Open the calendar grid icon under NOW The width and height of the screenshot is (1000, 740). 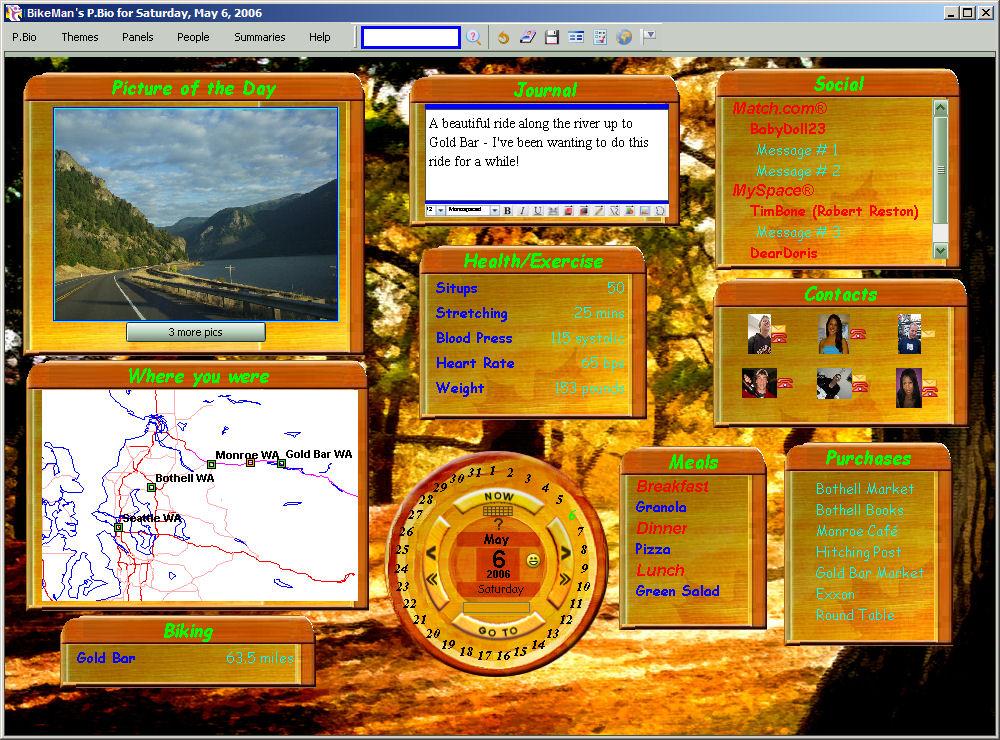pos(497,511)
